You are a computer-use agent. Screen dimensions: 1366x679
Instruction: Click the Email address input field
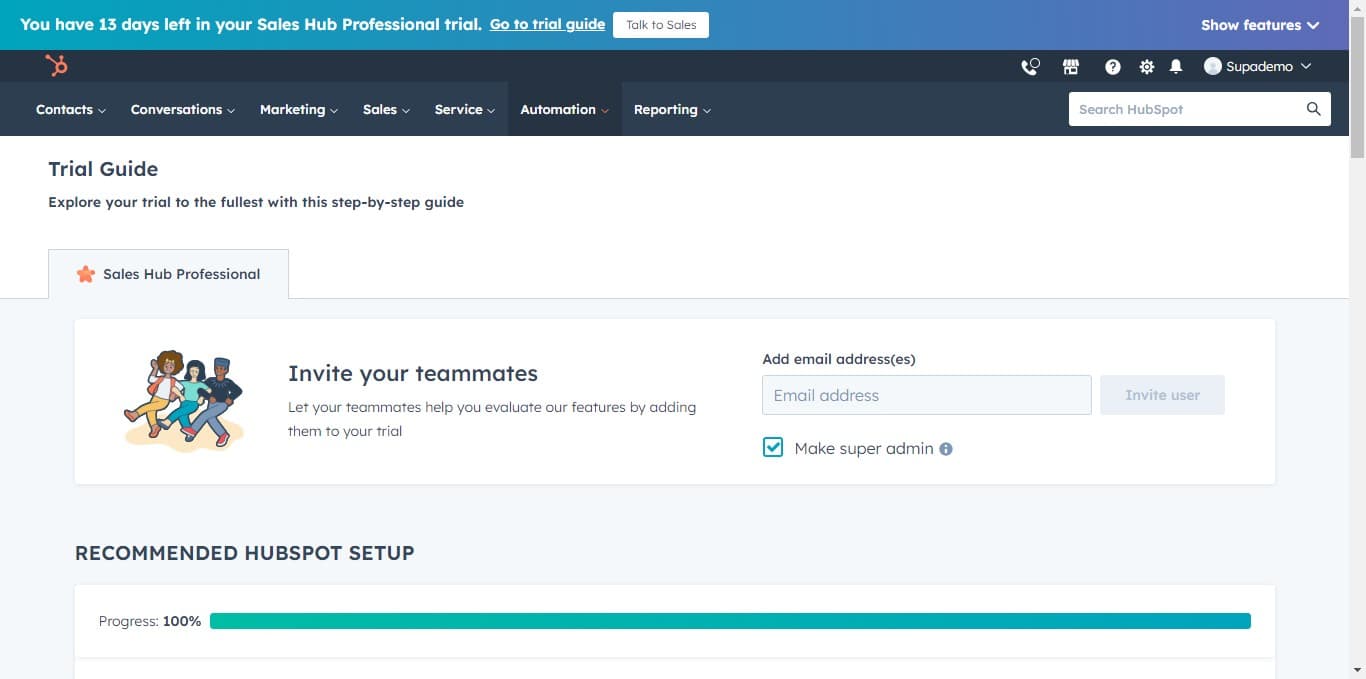926,394
